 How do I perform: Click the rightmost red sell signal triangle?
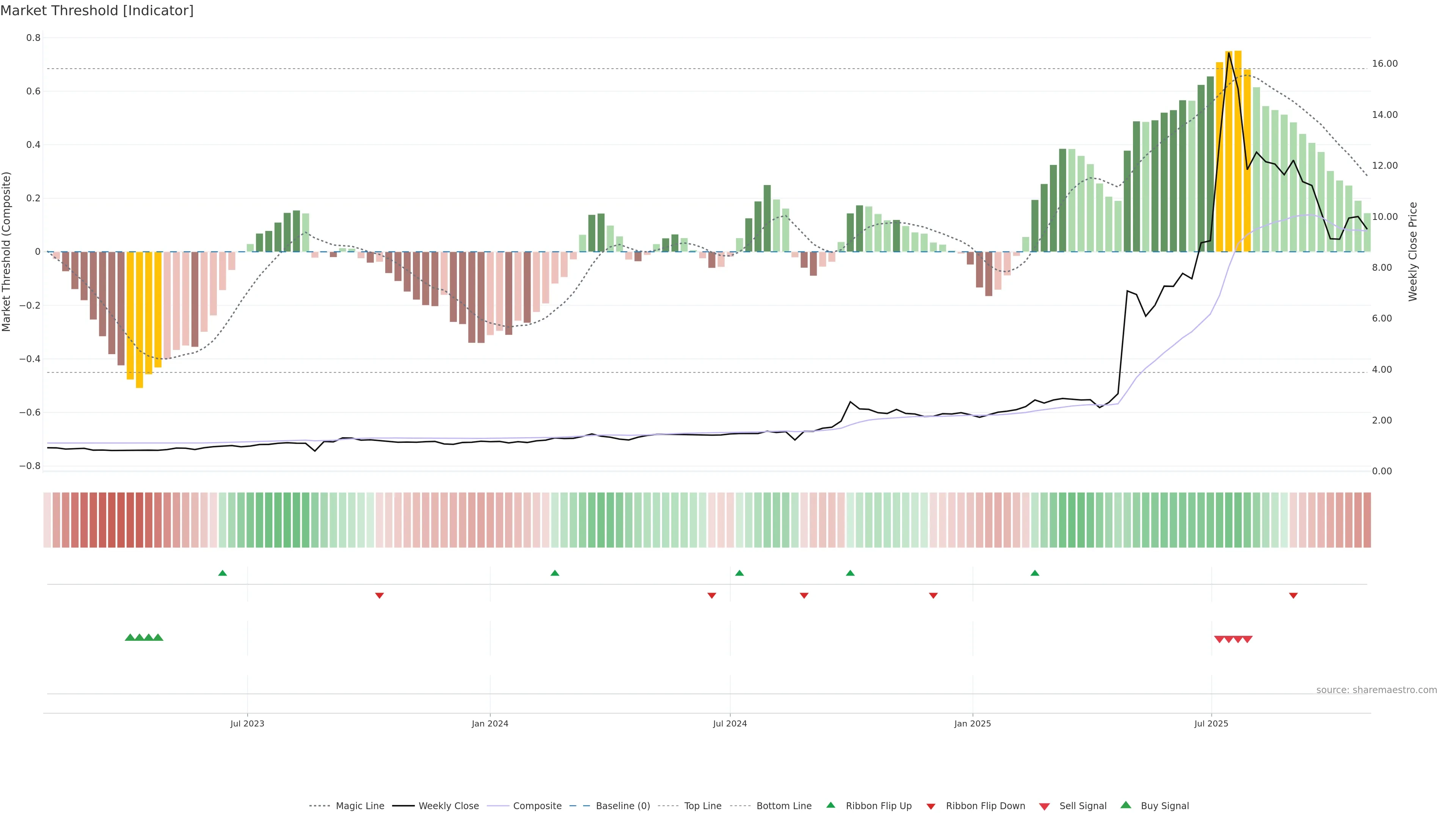1247,639
